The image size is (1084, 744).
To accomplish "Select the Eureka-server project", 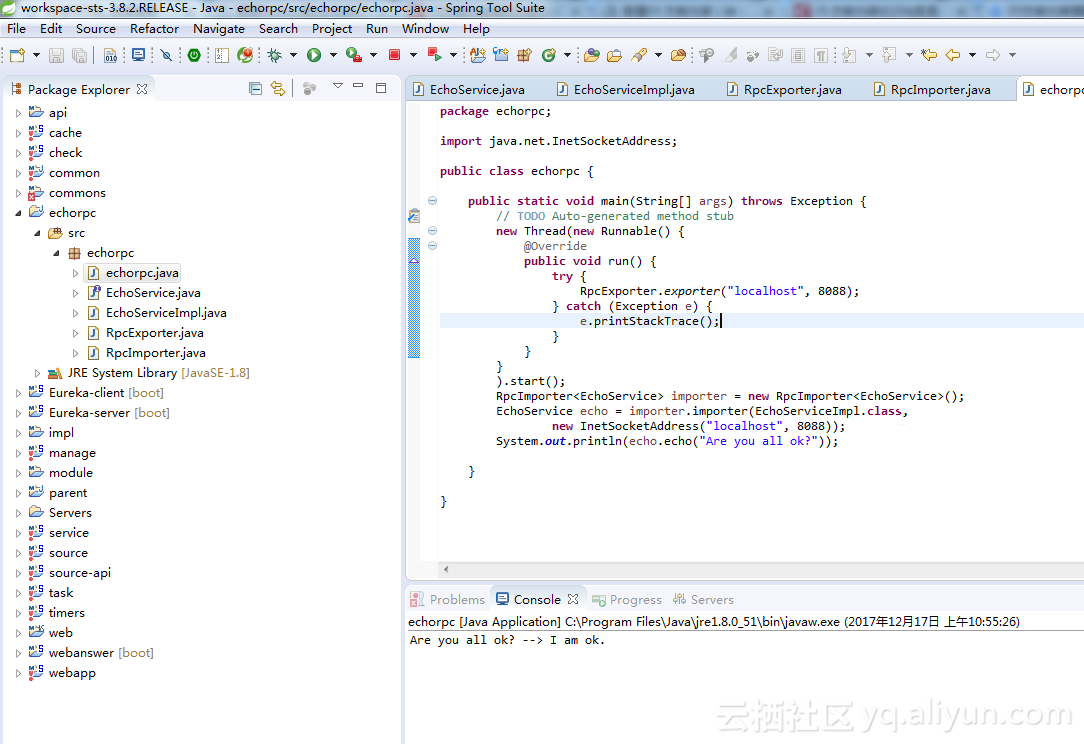I will coord(99,413).
